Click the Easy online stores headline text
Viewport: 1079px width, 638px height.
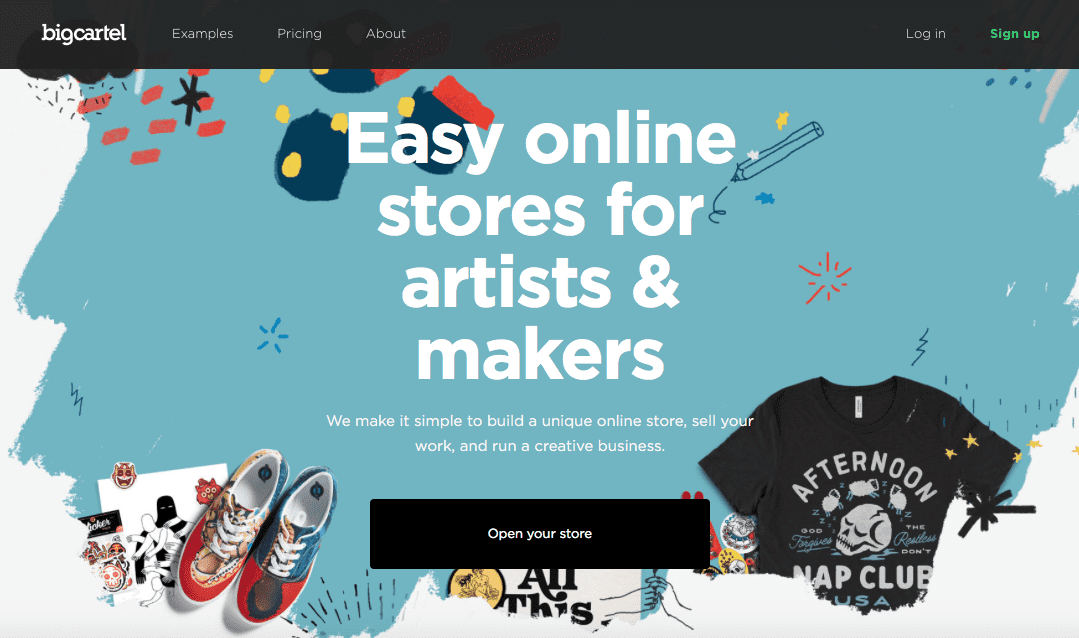[540, 246]
